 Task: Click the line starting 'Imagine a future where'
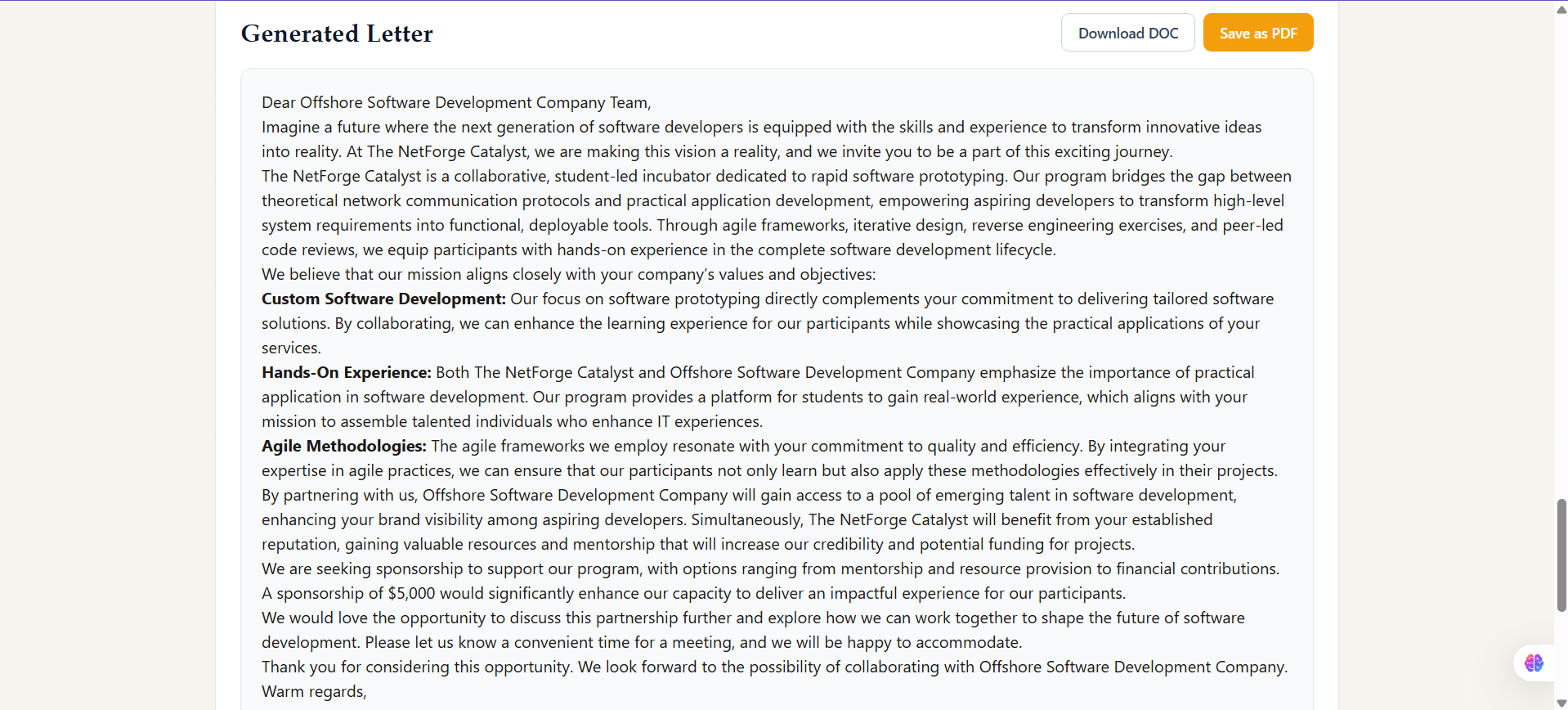coord(761,127)
